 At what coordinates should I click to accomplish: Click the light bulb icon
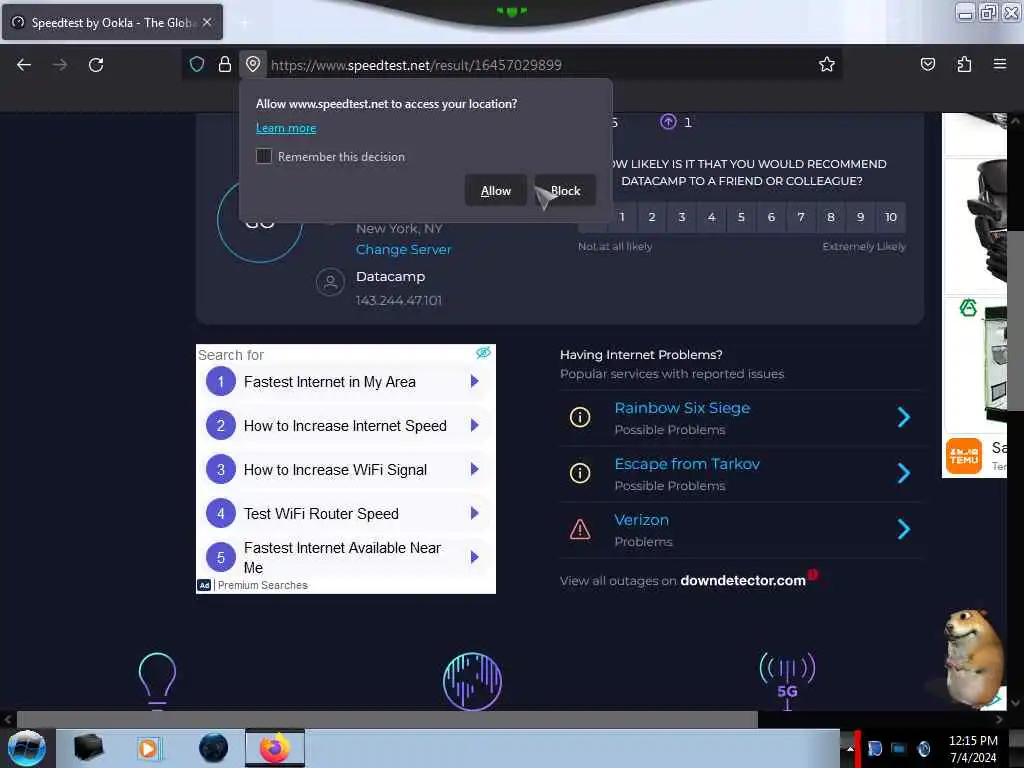[x=157, y=680]
